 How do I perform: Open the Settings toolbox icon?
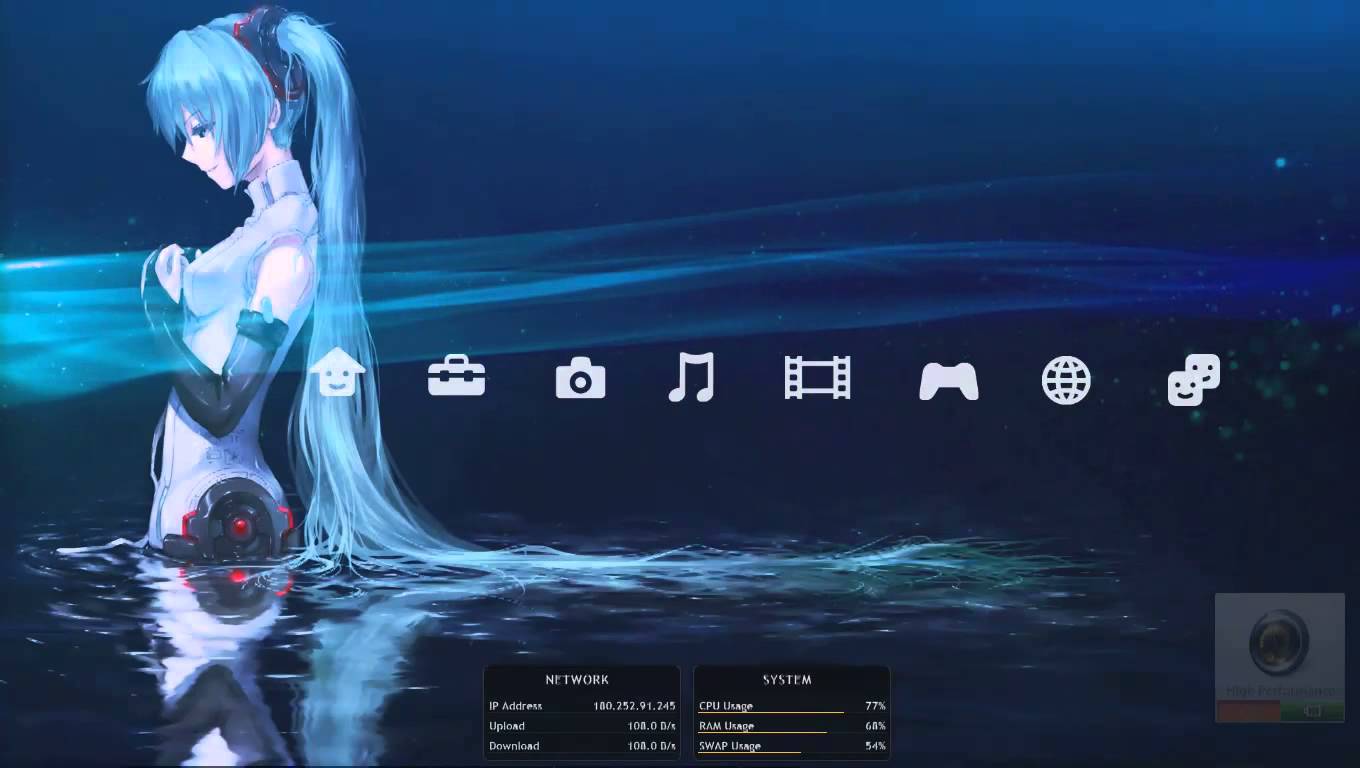click(x=456, y=377)
